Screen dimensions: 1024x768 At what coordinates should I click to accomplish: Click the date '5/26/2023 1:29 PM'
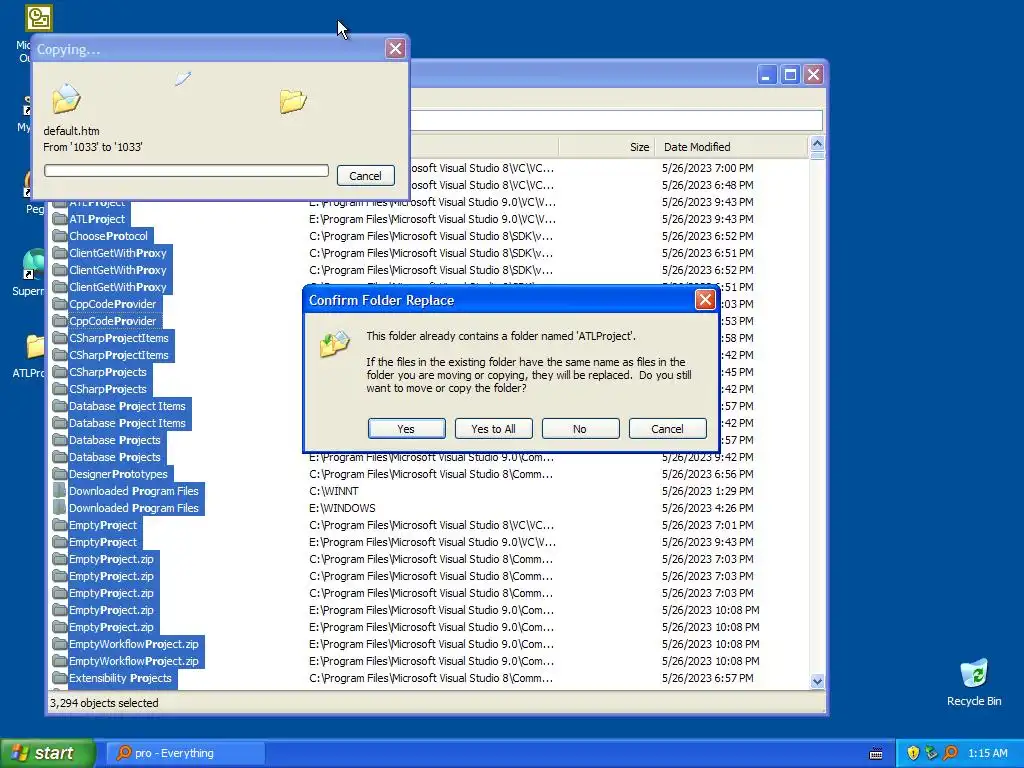click(707, 490)
